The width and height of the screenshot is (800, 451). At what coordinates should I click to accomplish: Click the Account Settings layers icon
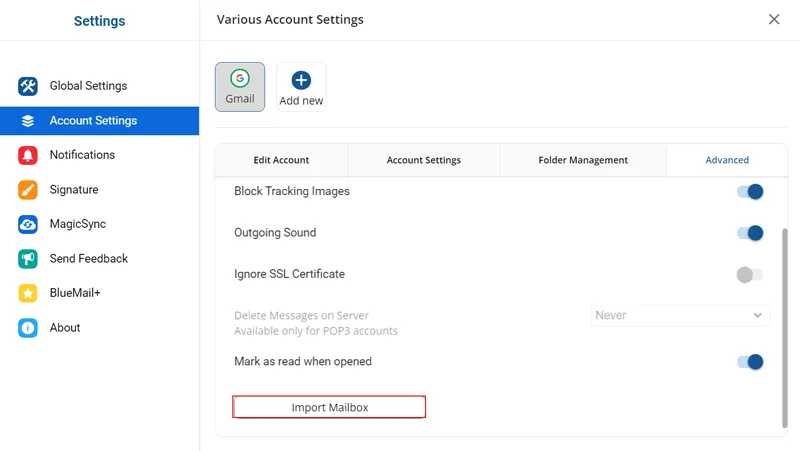pyautogui.click(x=28, y=121)
